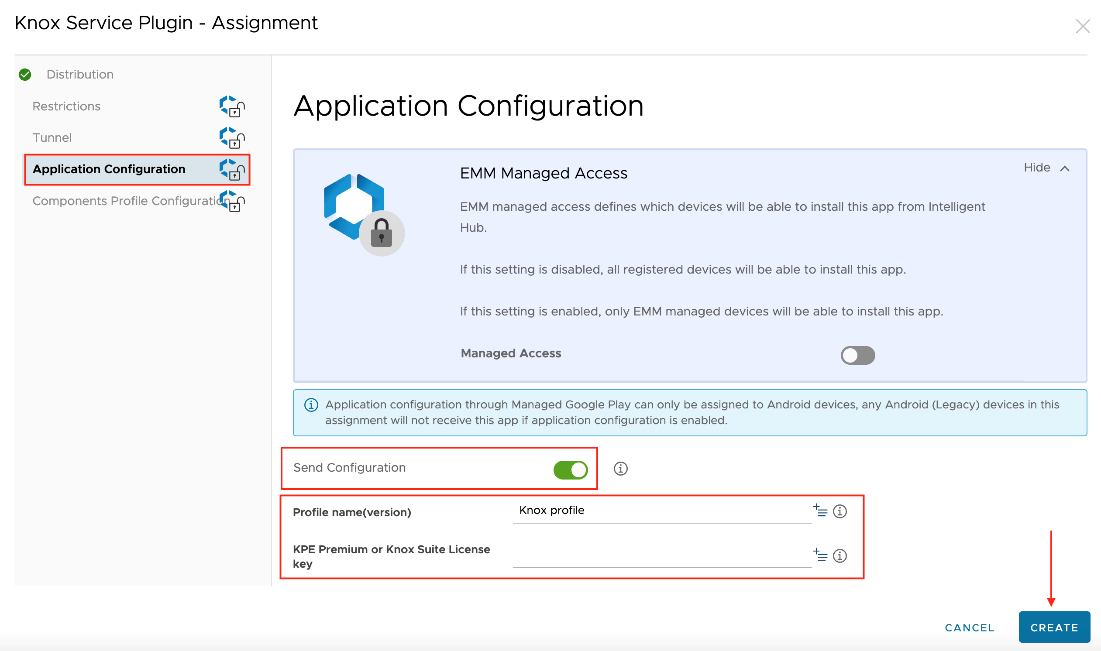
Task: Enable the Managed Access toggle
Action: pyautogui.click(x=857, y=355)
